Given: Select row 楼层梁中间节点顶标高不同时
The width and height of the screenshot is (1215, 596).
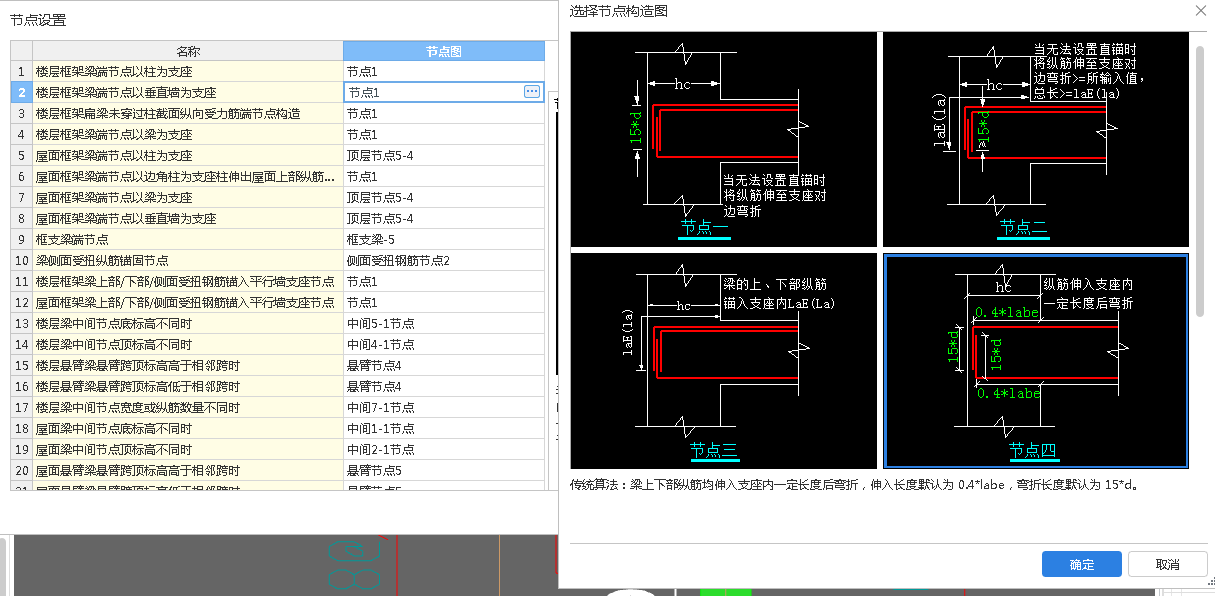Looking at the screenshot, I should point(188,345).
